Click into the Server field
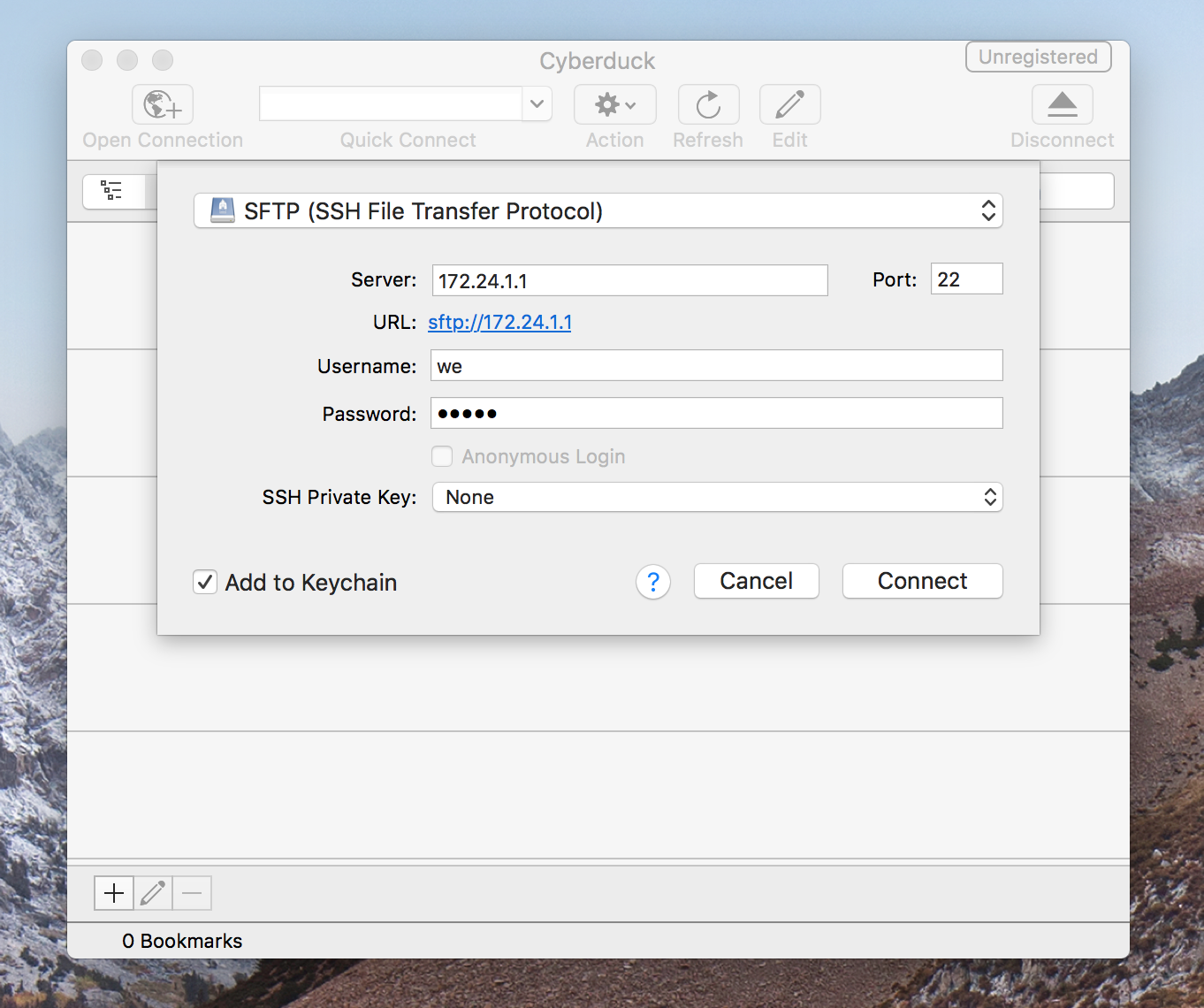The height and width of the screenshot is (1008, 1204). [x=629, y=280]
